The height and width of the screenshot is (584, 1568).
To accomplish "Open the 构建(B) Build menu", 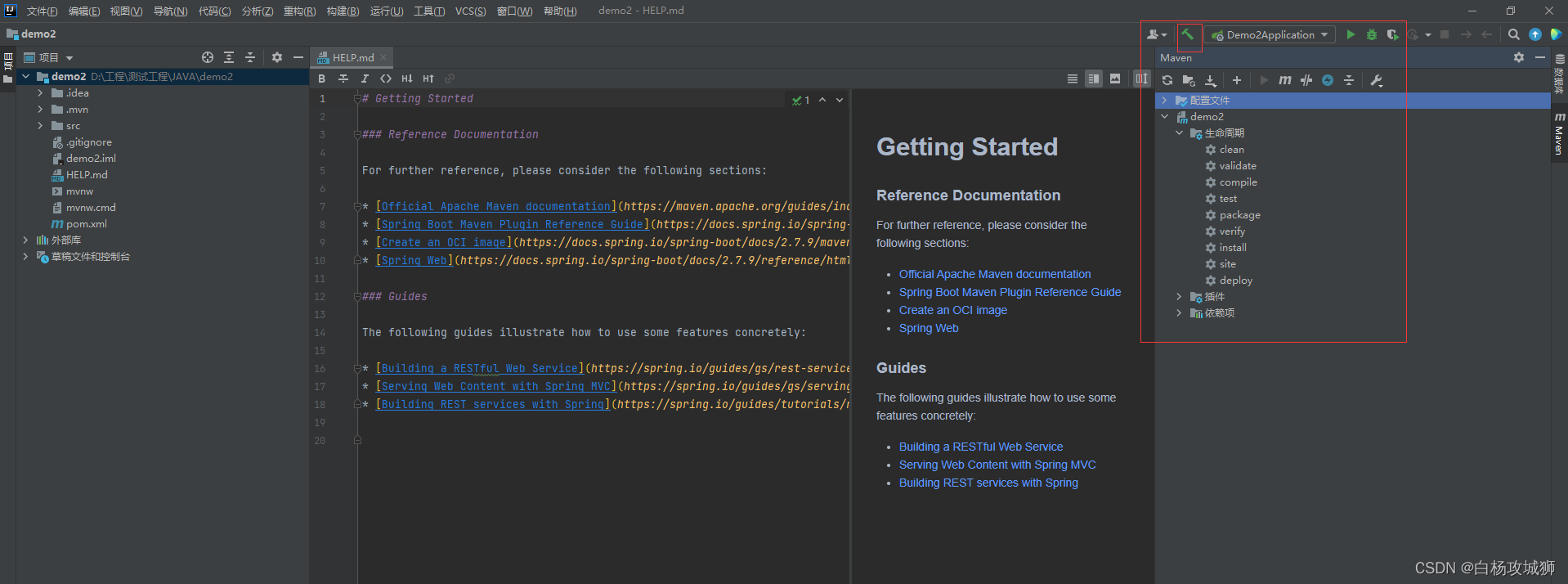I will [x=343, y=11].
